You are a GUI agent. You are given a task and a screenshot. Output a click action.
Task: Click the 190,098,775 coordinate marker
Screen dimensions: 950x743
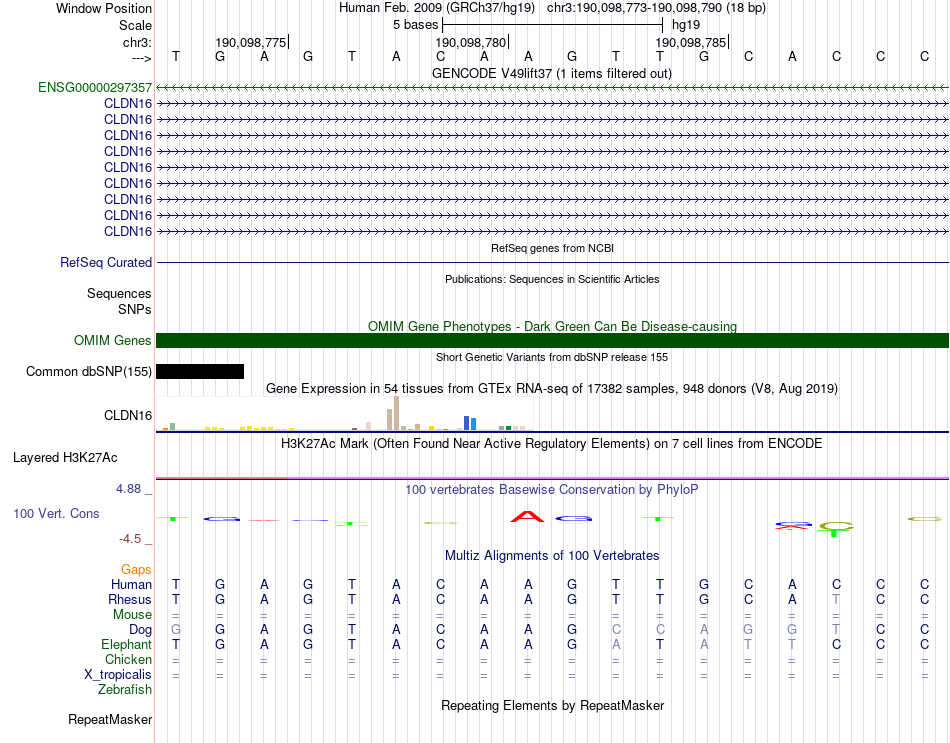click(x=251, y=42)
